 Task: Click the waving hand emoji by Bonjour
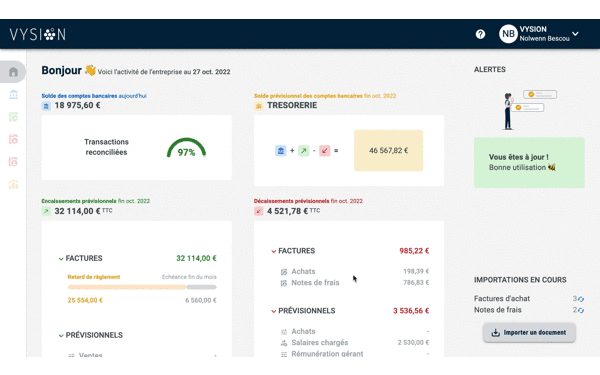[90, 70]
